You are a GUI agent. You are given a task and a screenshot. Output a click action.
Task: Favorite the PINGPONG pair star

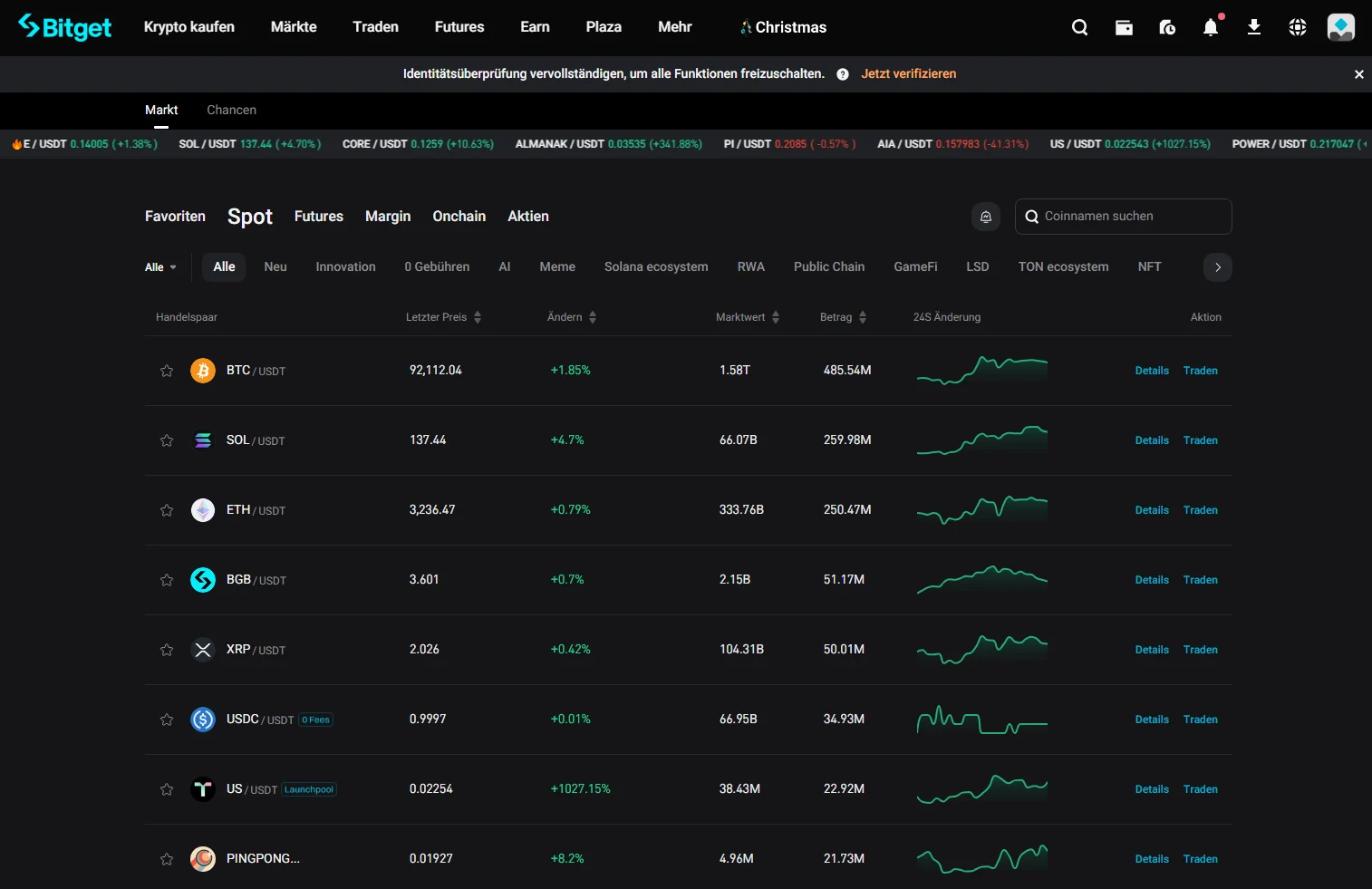tap(167, 859)
